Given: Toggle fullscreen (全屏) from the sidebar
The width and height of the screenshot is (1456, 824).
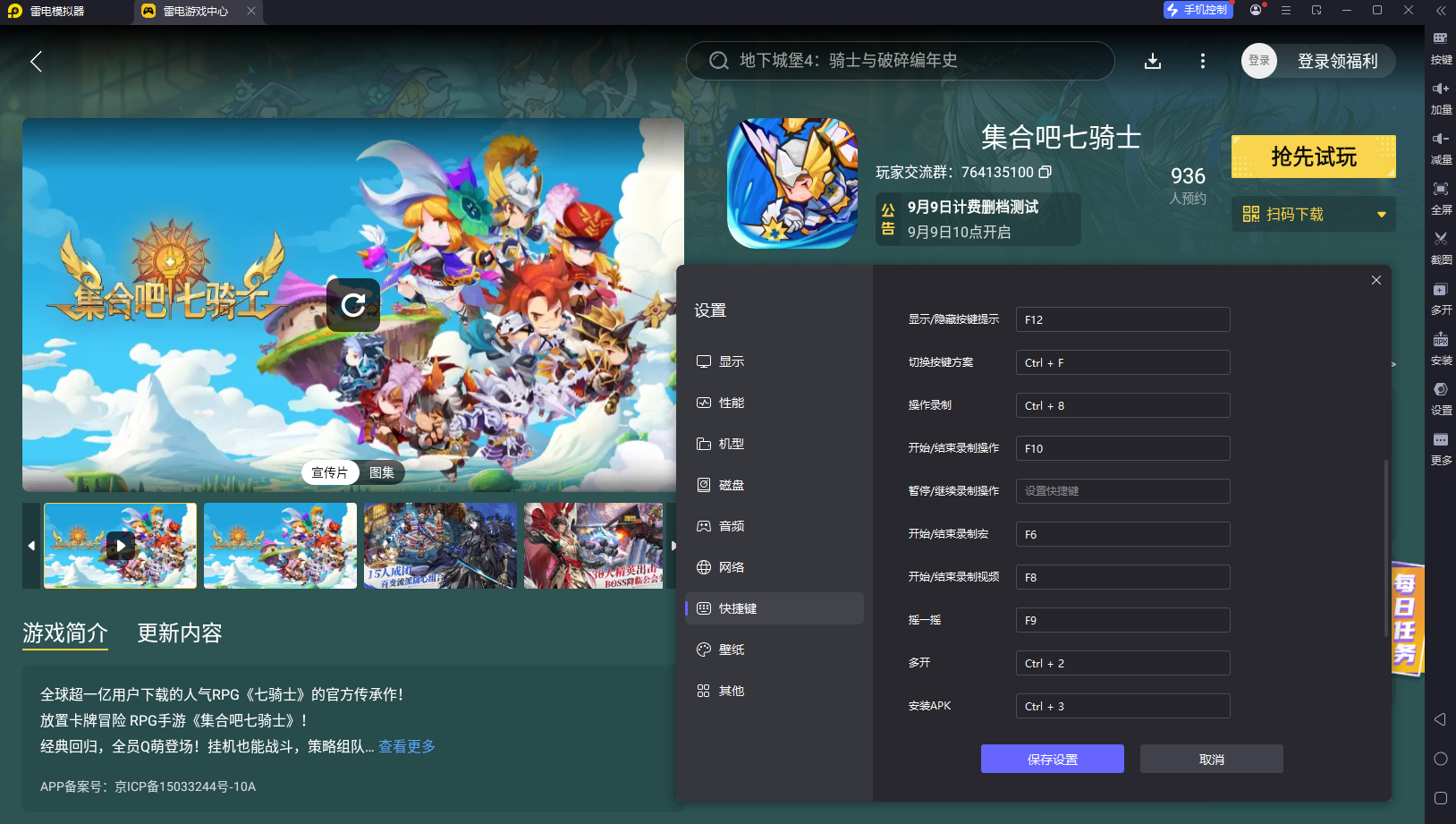Looking at the screenshot, I should pos(1441,199).
